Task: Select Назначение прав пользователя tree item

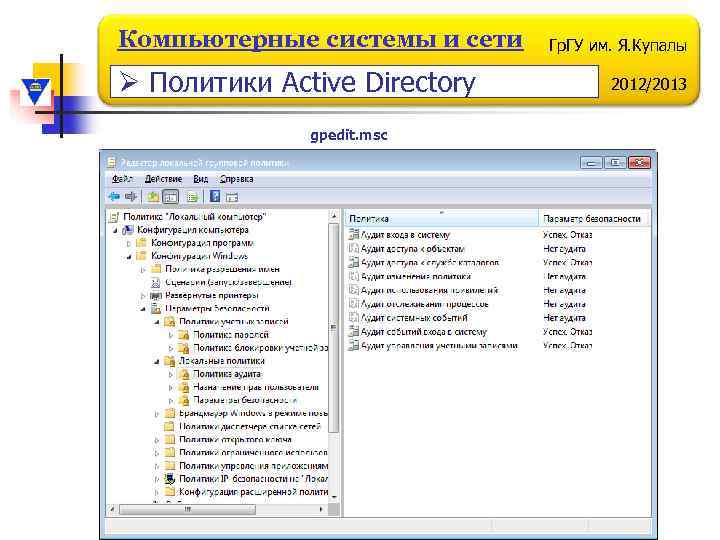Action: pyautogui.click(x=255, y=387)
